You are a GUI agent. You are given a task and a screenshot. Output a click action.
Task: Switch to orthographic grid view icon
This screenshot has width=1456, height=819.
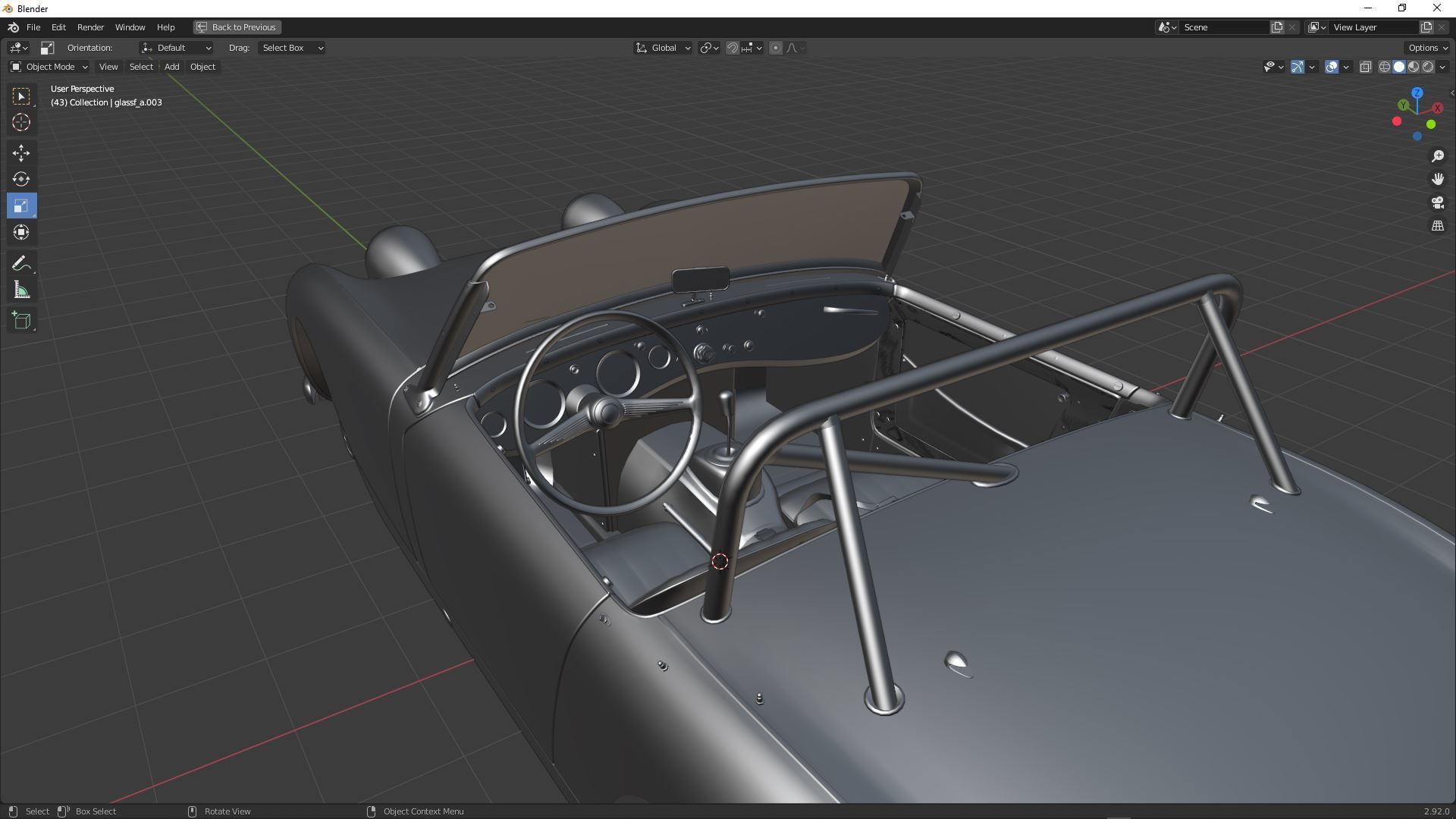pos(1437,226)
